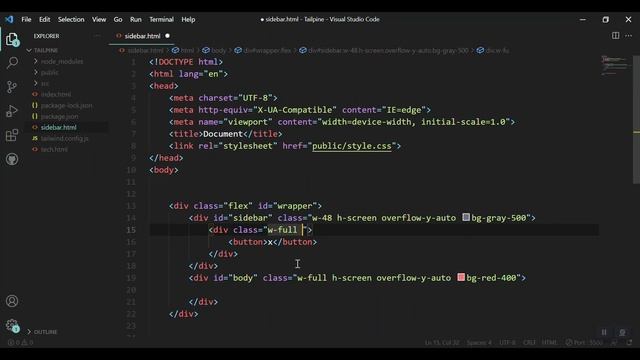Click the div#sidebar breadcrumb segment
Image resolution: width=640 pixels, height=360 pixels.
pyautogui.click(x=388, y=51)
